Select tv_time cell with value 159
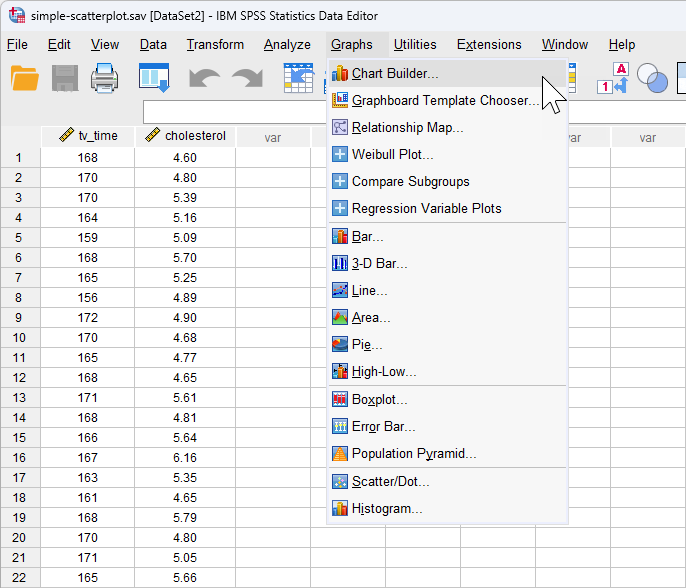The height and width of the screenshot is (588, 686). click(88, 238)
